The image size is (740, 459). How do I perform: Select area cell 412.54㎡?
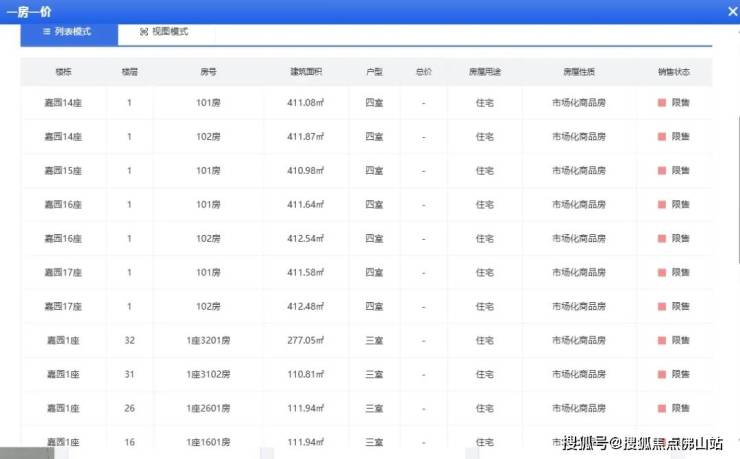tap(305, 238)
